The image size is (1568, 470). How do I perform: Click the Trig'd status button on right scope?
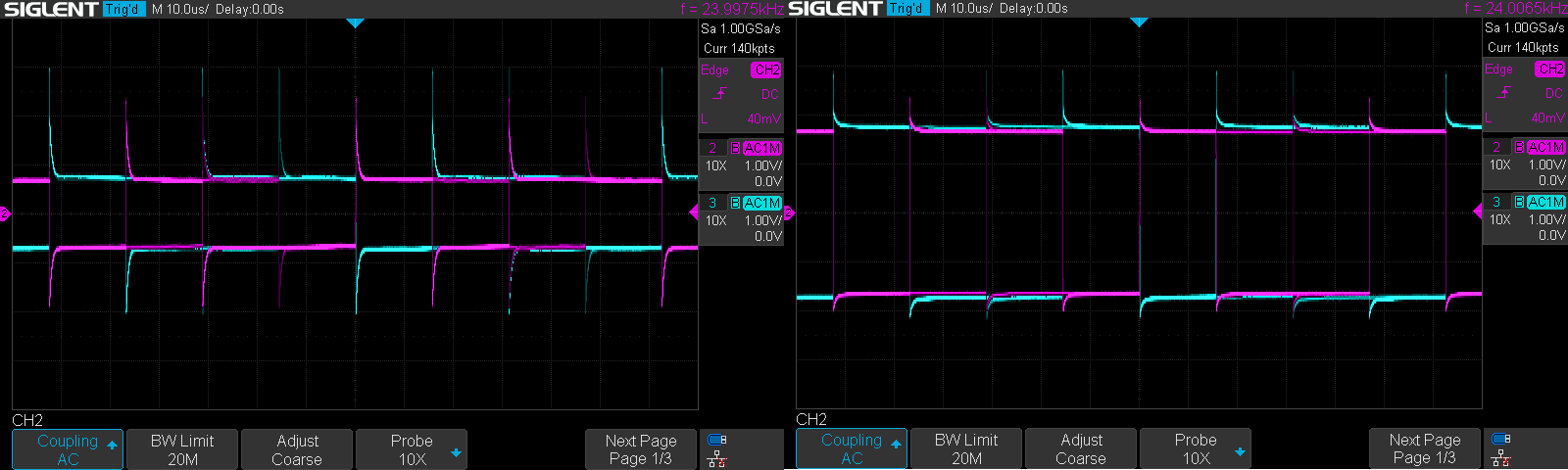906,9
